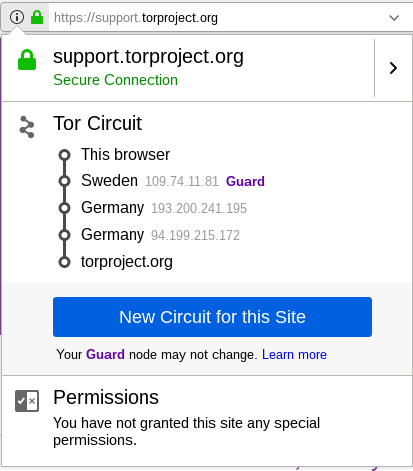Click the Sweden relay node circle
This screenshot has height=471, width=413.
click(64, 181)
